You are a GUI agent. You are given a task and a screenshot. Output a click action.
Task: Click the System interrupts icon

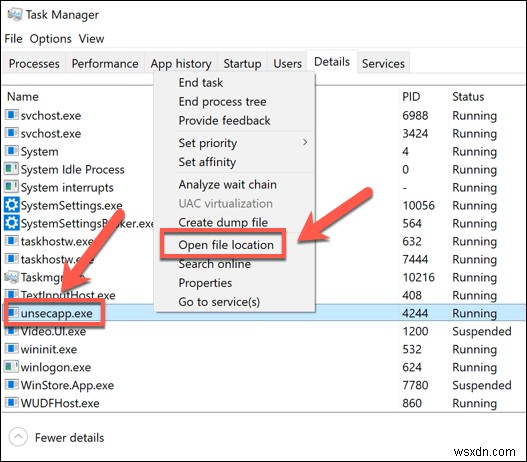tap(12, 187)
